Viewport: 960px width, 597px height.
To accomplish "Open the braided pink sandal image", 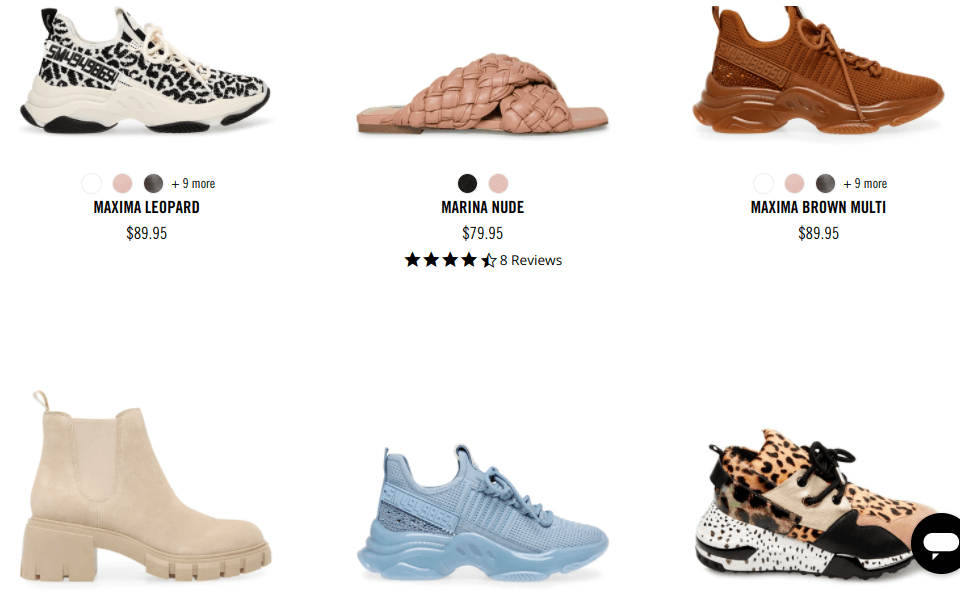I will (x=482, y=93).
